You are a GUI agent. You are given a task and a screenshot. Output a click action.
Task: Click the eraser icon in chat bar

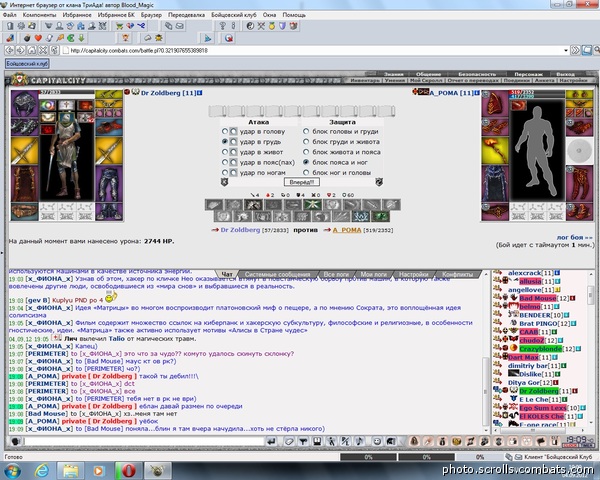(289, 441)
